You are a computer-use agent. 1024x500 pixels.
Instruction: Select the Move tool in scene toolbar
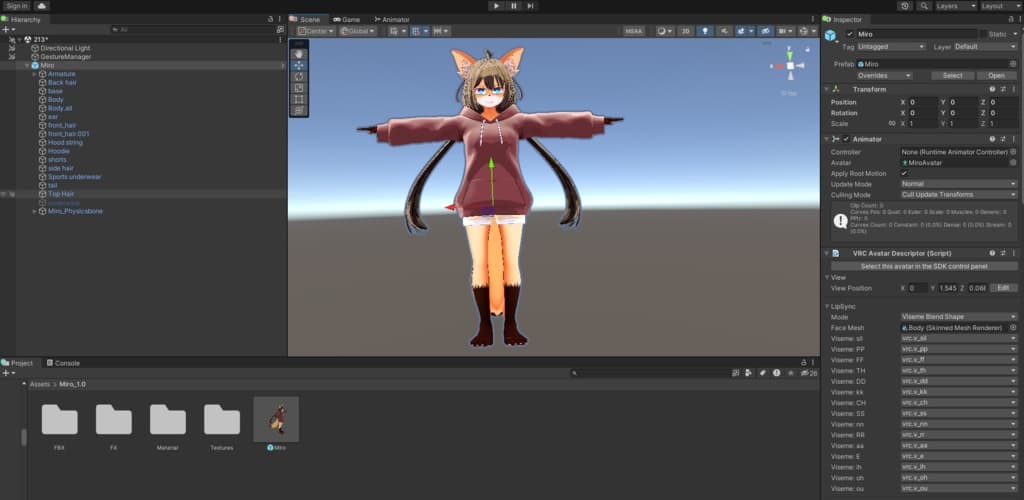click(x=299, y=65)
